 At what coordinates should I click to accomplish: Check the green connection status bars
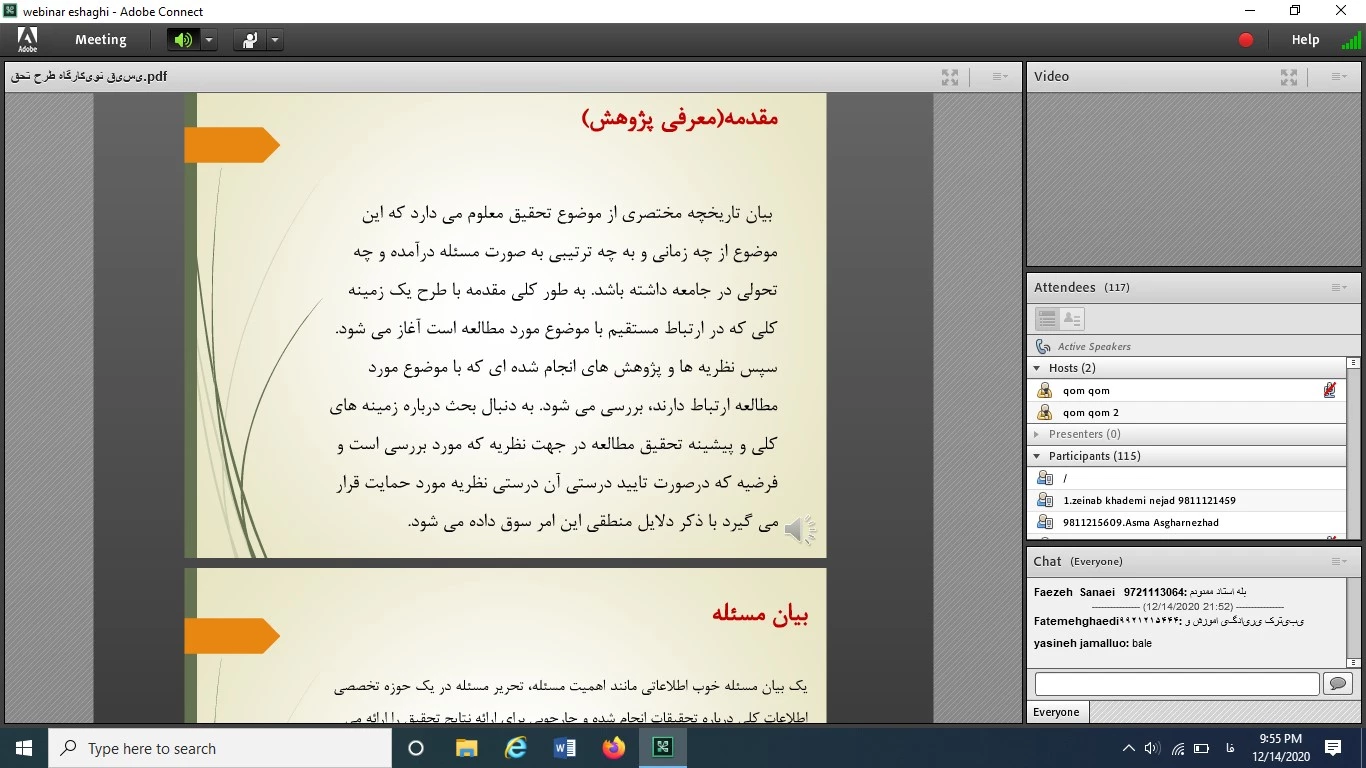(x=1350, y=40)
